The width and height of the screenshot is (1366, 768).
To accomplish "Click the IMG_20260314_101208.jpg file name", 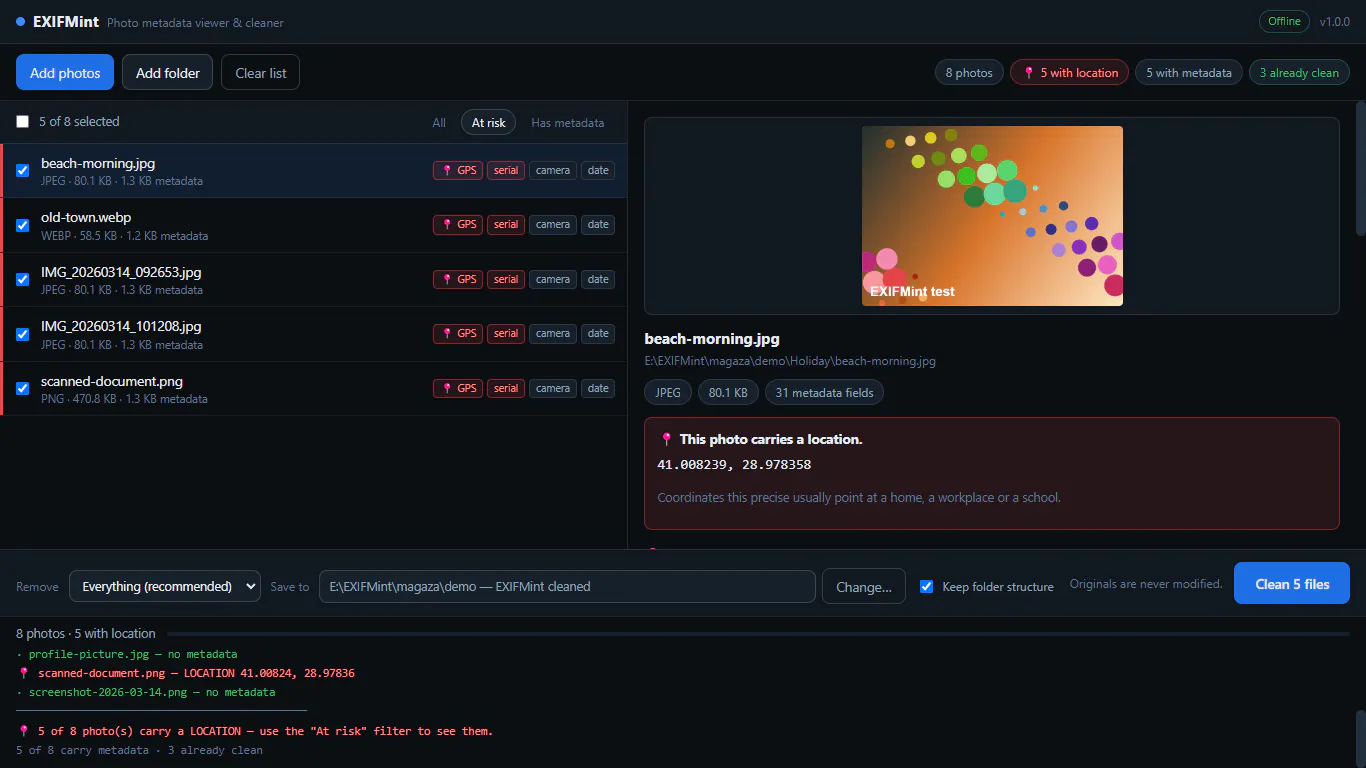I will (x=121, y=326).
